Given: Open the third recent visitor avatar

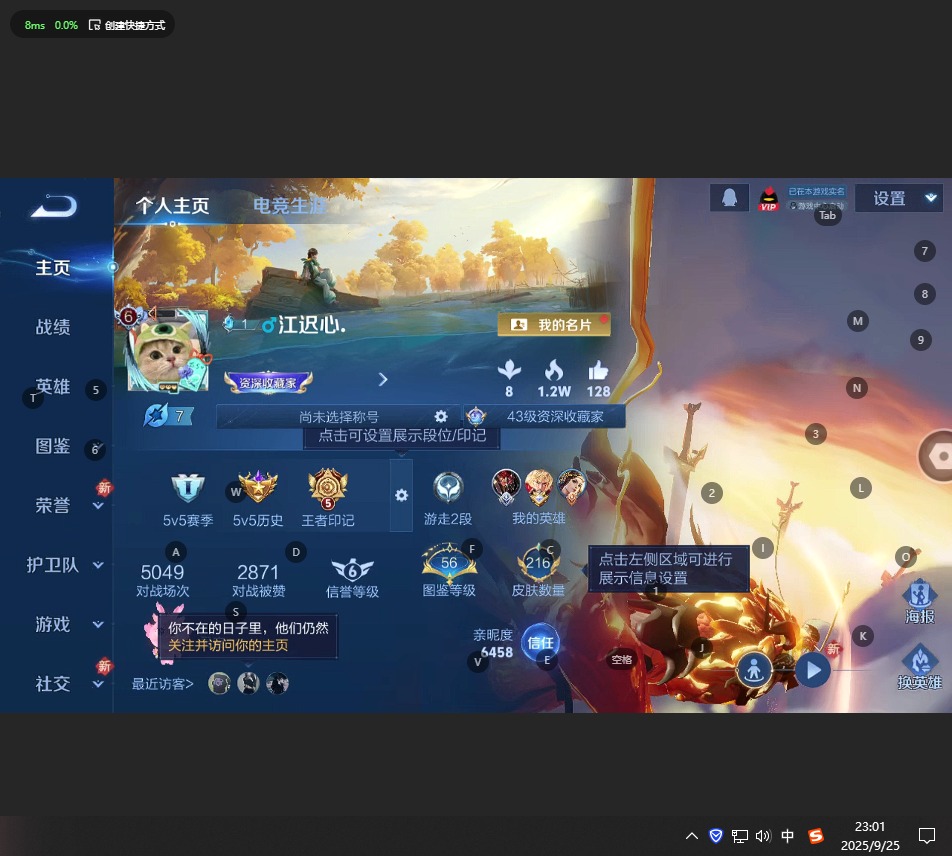Looking at the screenshot, I should pyautogui.click(x=277, y=684).
